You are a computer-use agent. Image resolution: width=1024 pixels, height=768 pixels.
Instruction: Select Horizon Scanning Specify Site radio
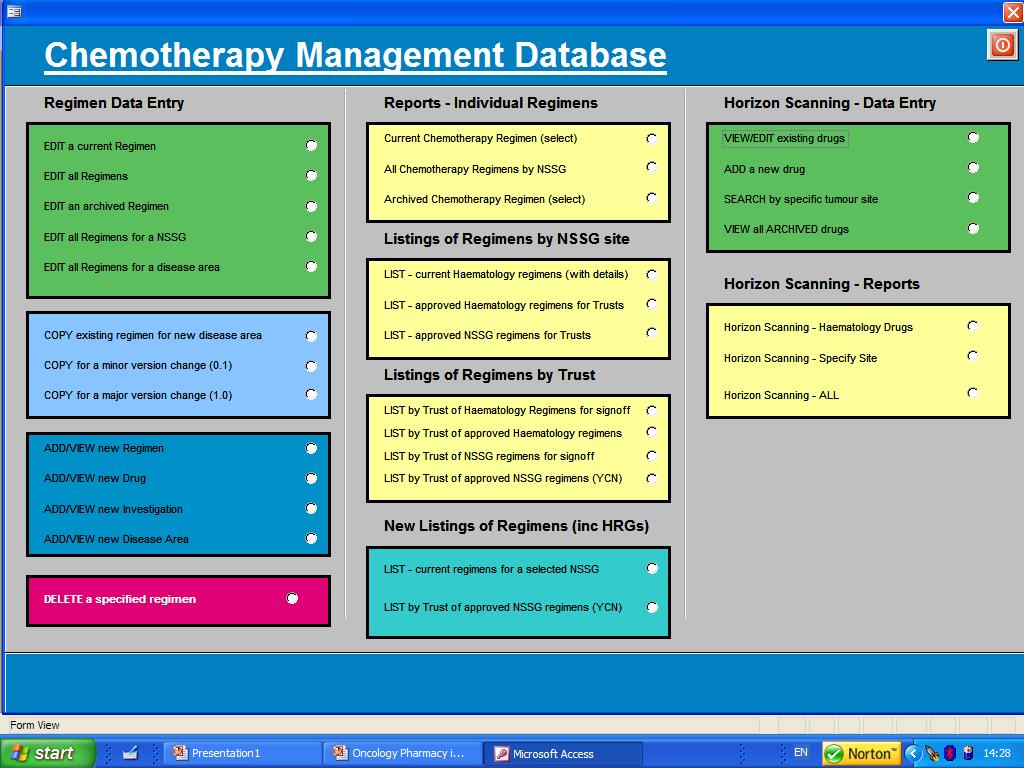973,356
